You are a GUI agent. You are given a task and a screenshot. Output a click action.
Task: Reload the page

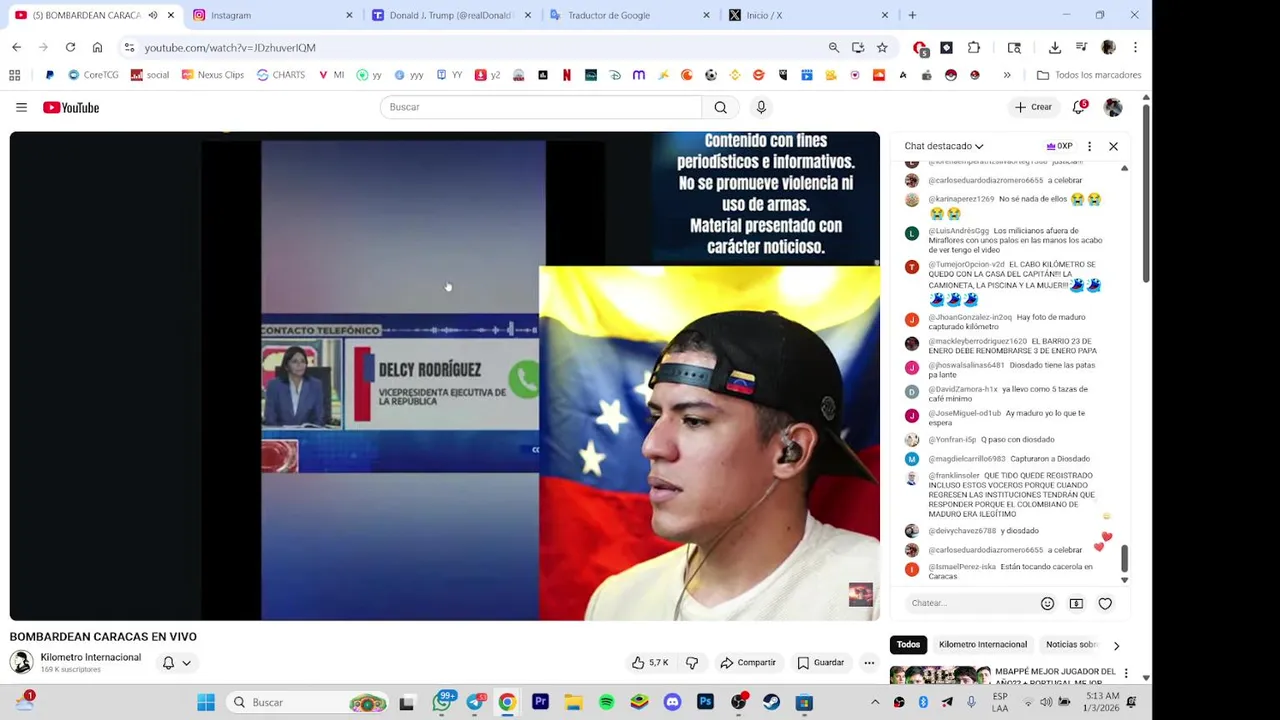(70, 47)
